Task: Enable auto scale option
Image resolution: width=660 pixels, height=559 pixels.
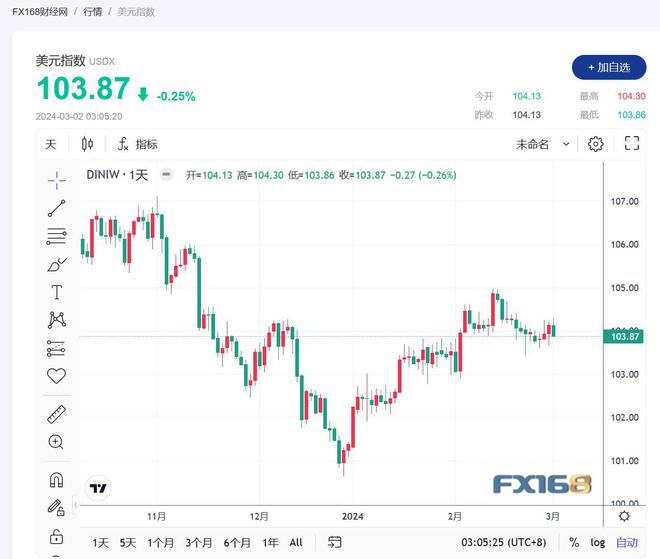Action: [x=627, y=542]
